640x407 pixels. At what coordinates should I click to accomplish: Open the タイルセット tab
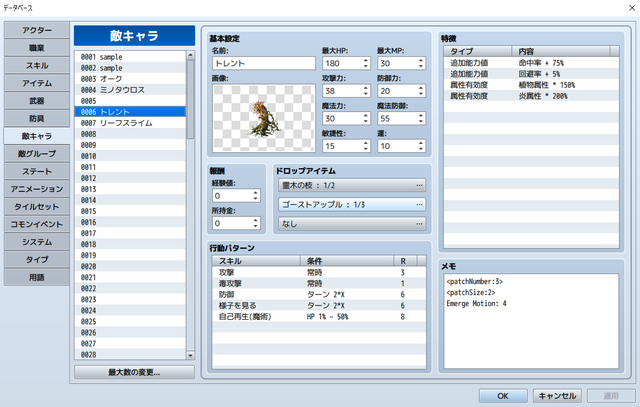click(37, 207)
